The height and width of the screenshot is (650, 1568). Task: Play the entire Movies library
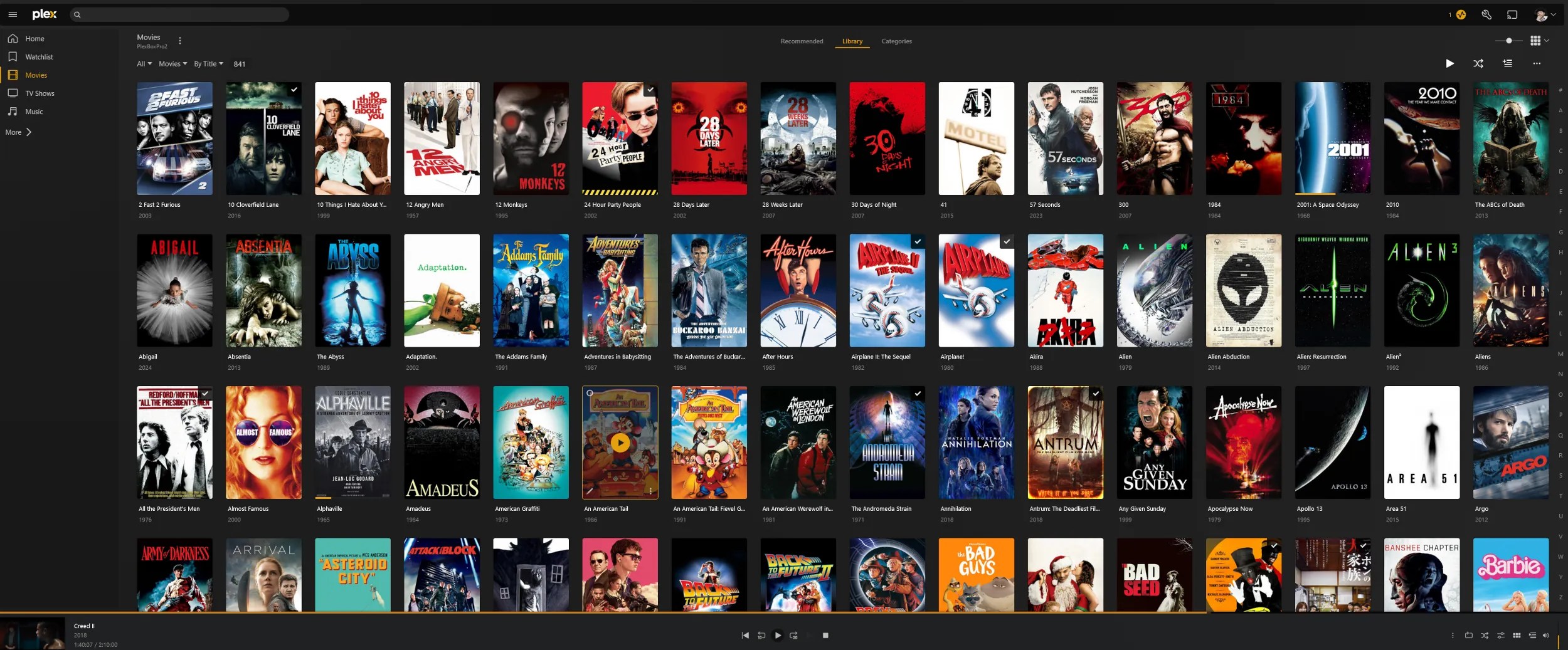click(x=1449, y=63)
